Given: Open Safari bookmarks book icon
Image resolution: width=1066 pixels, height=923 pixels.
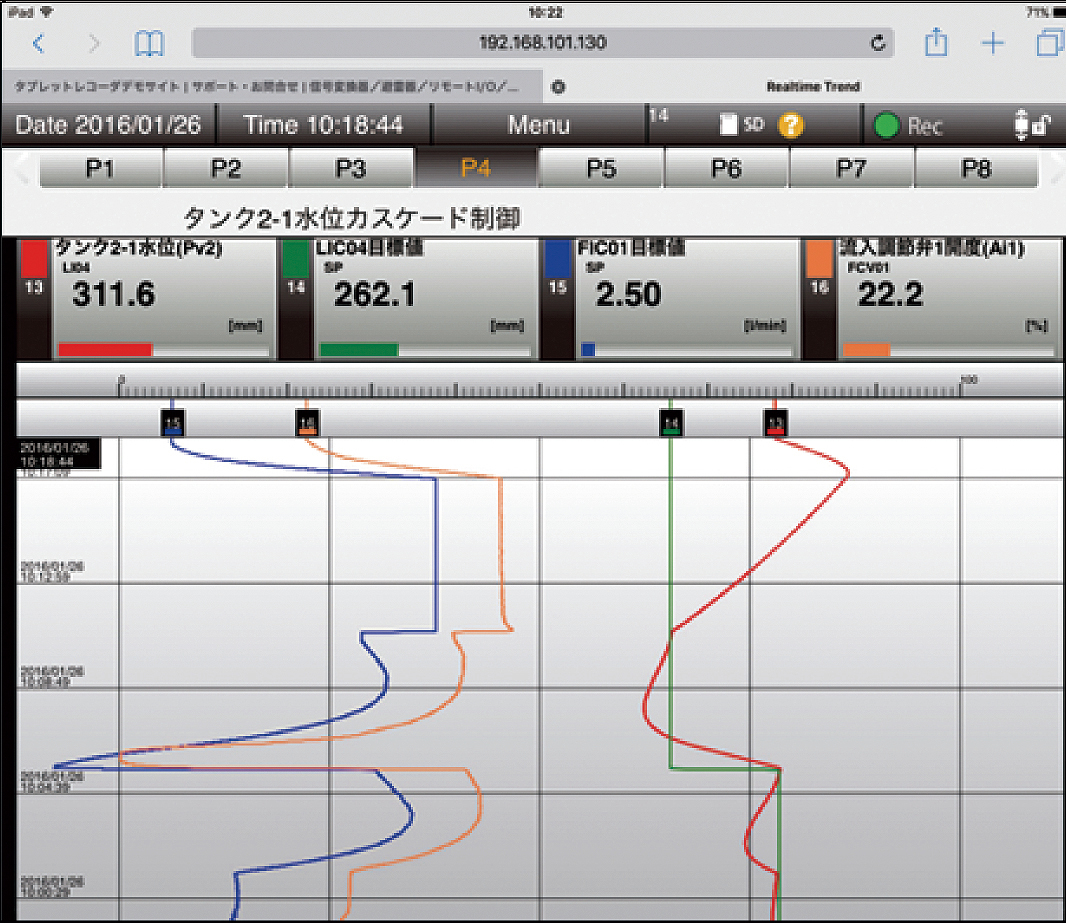Looking at the screenshot, I should [x=149, y=44].
